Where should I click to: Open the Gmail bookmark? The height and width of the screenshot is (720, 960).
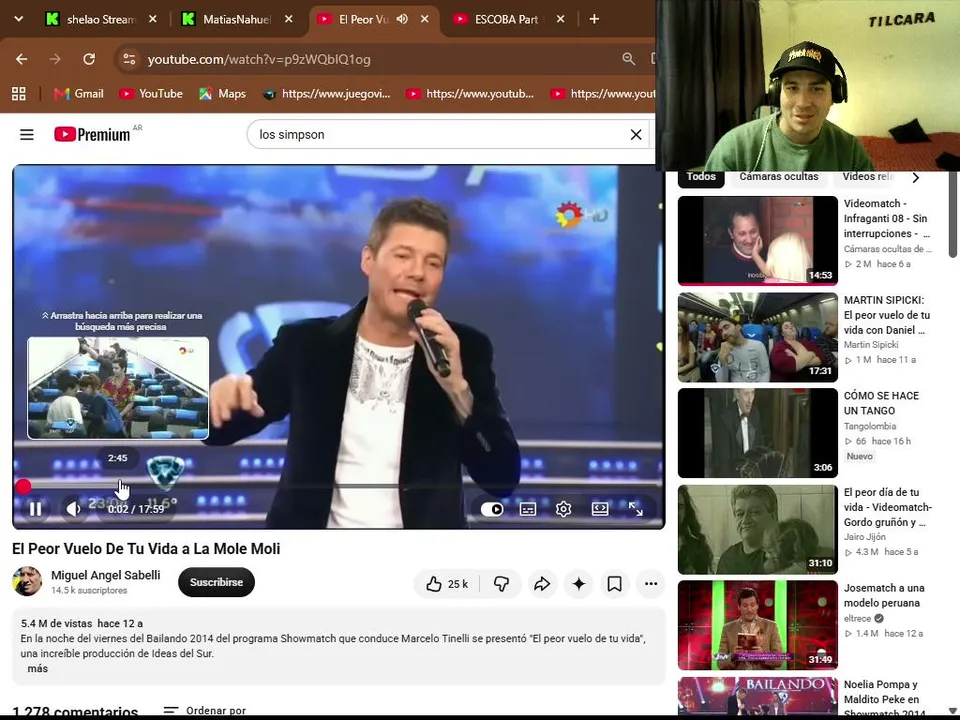(79, 94)
